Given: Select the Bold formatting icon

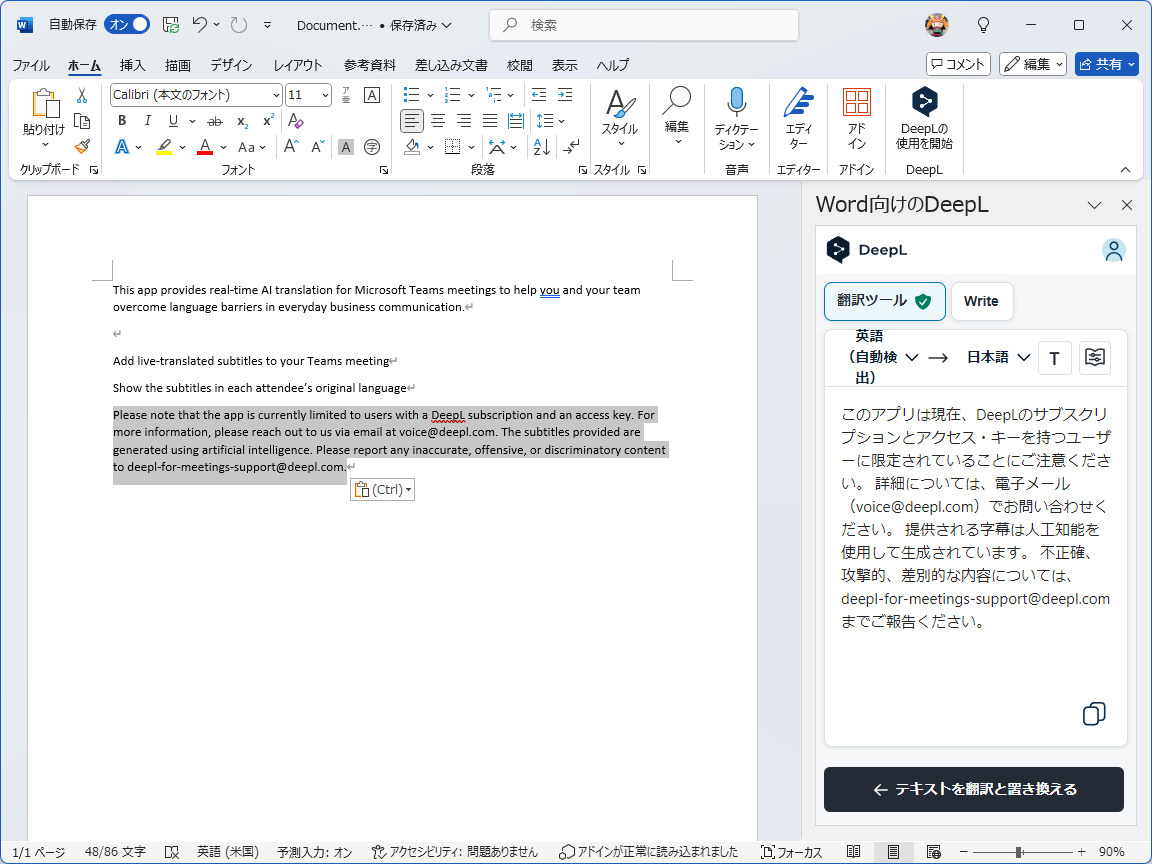Looking at the screenshot, I should coord(121,120).
